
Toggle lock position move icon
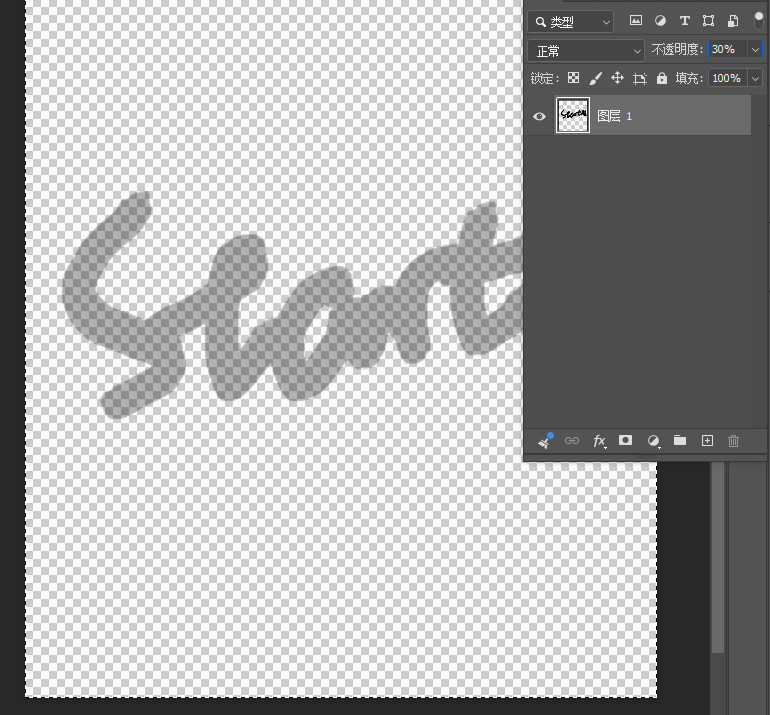pos(617,78)
